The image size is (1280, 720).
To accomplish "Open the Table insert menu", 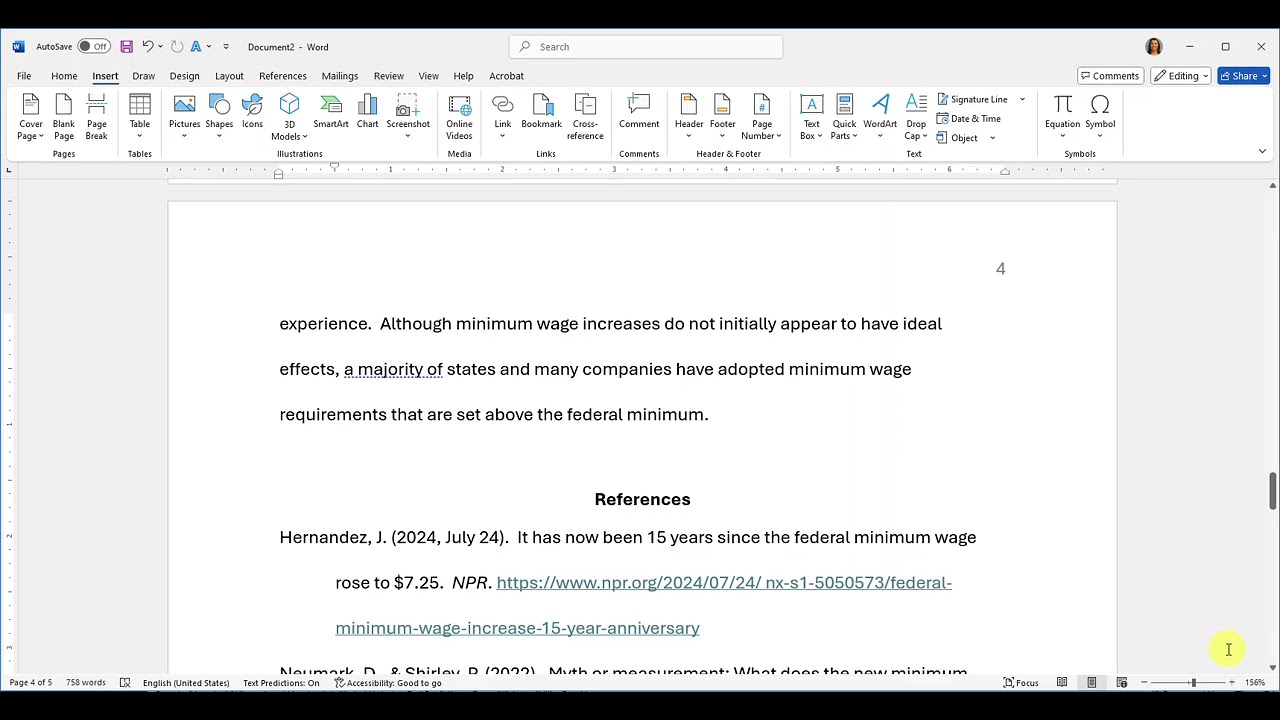I will point(140,118).
